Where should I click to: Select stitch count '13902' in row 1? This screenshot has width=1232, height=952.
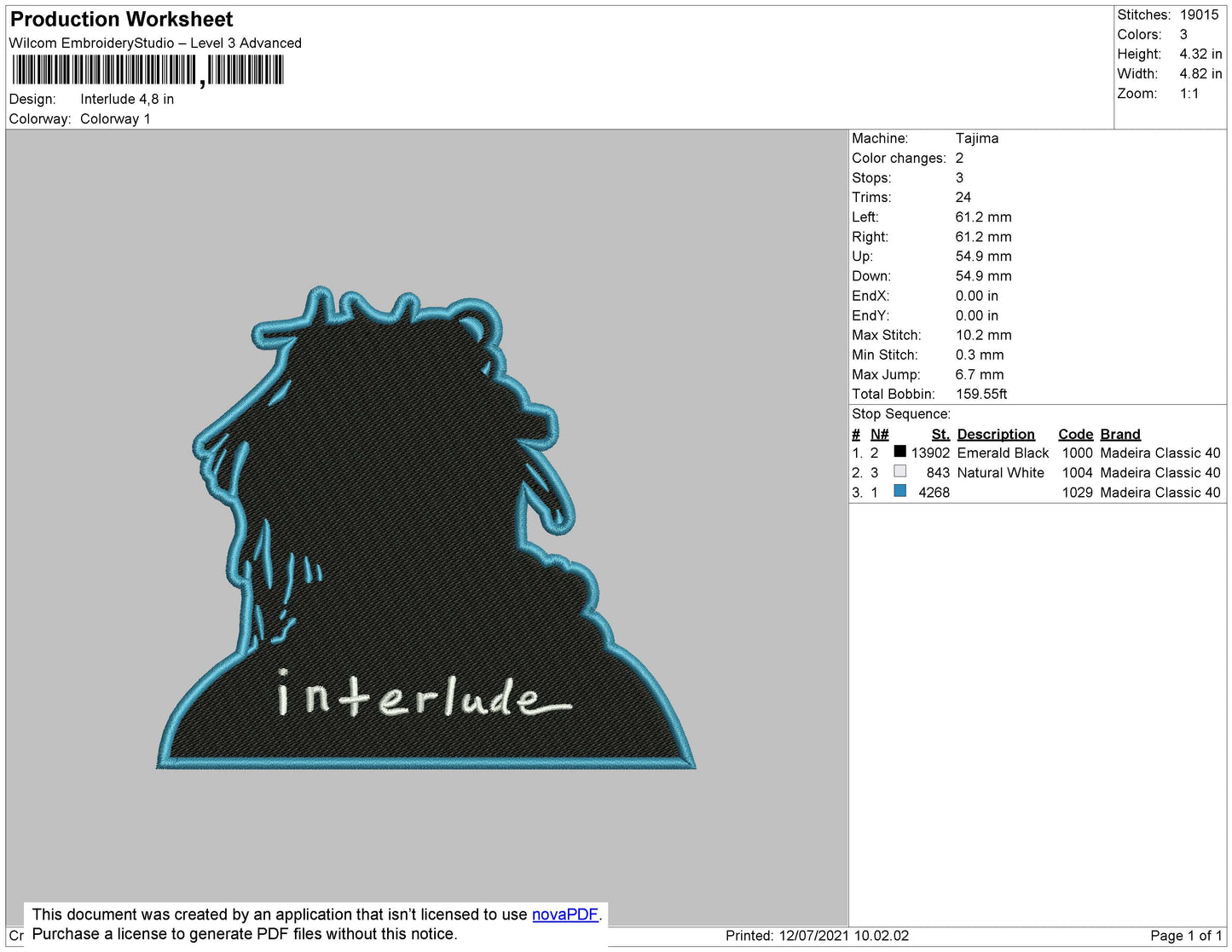(x=930, y=453)
